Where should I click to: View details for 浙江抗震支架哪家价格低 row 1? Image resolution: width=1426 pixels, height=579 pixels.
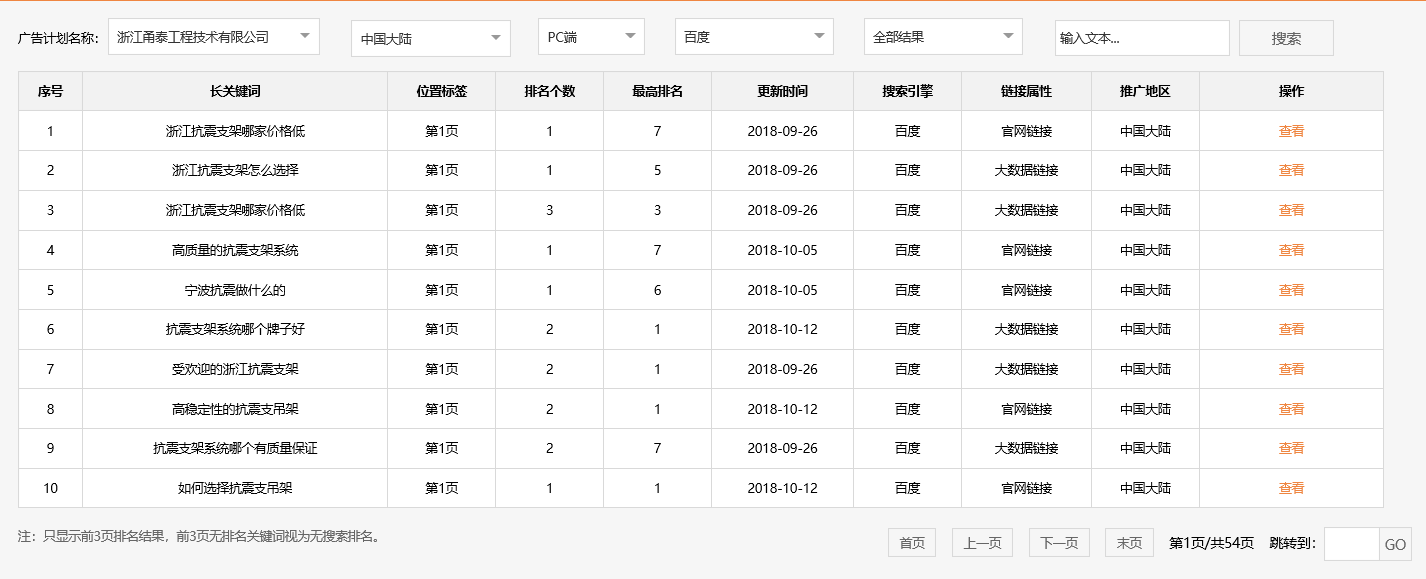[x=1291, y=130]
